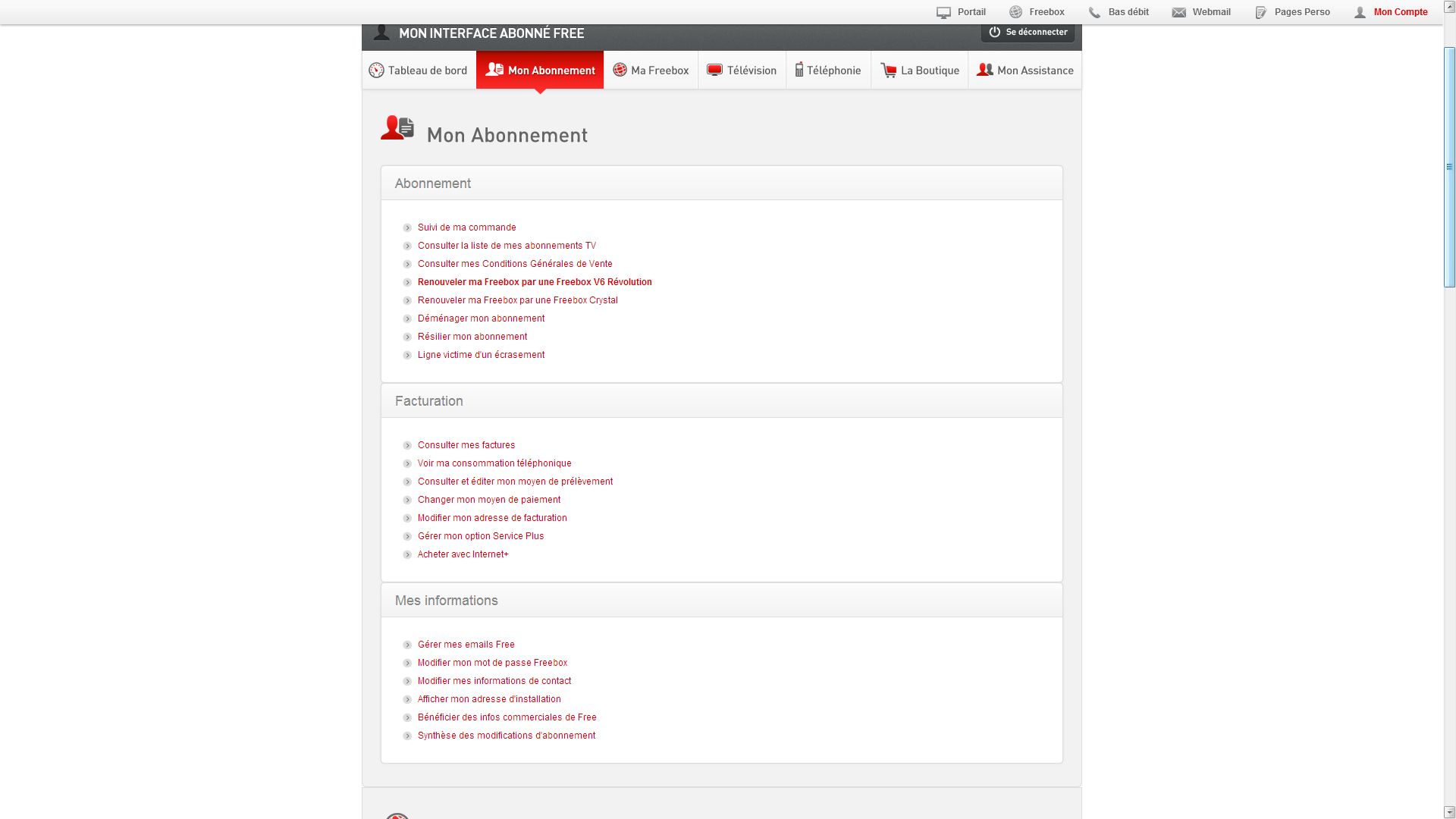Click the scrollbar down arrow
The width and height of the screenshot is (1456, 819).
click(x=1449, y=812)
